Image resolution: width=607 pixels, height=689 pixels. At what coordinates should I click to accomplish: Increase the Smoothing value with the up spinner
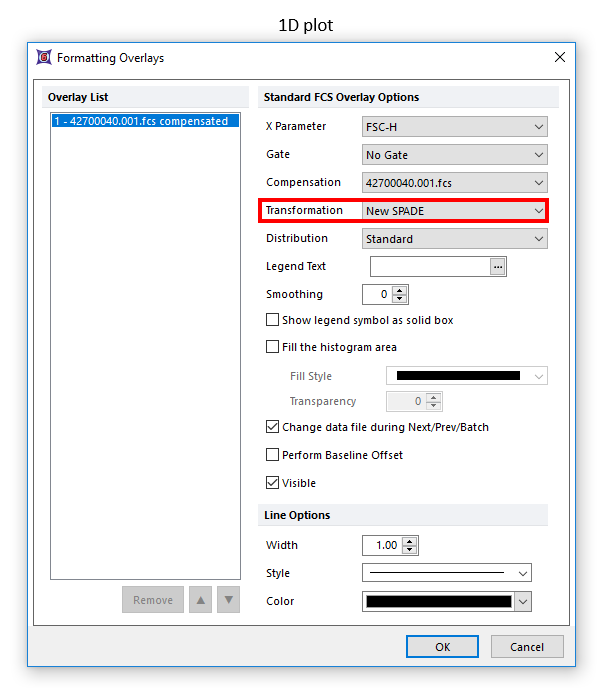[400, 290]
